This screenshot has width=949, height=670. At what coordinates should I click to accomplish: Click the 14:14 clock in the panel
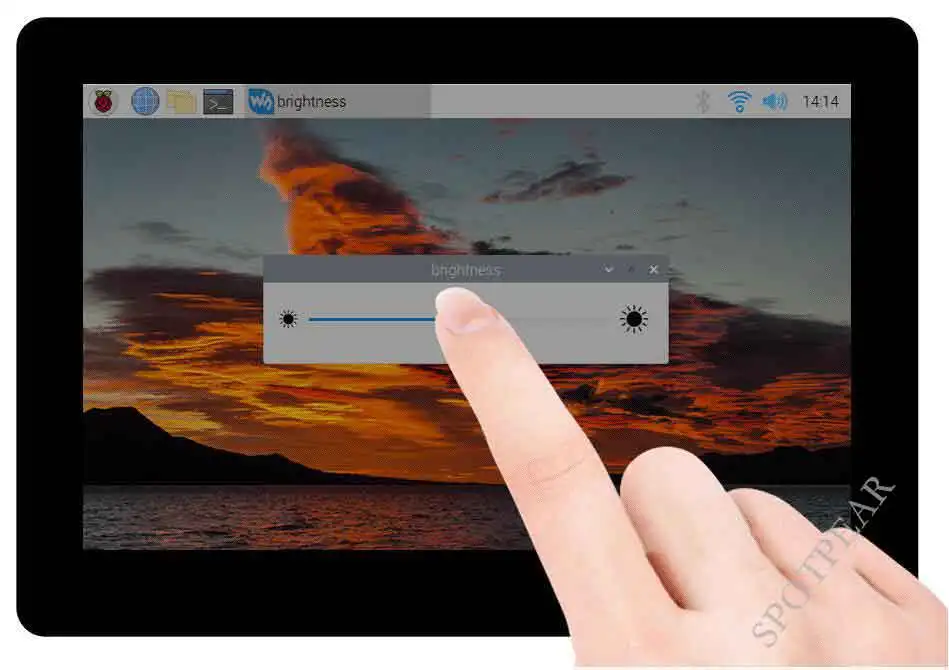click(821, 101)
